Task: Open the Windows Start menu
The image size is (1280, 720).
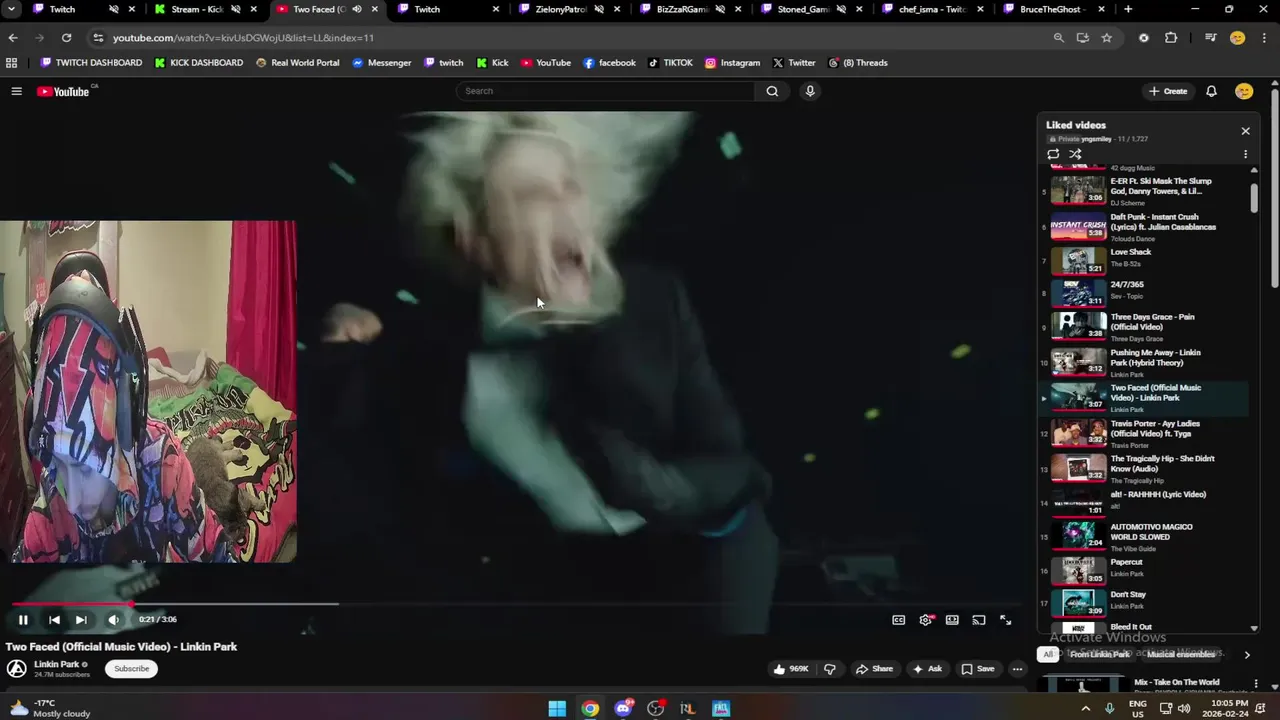Action: click(557, 709)
